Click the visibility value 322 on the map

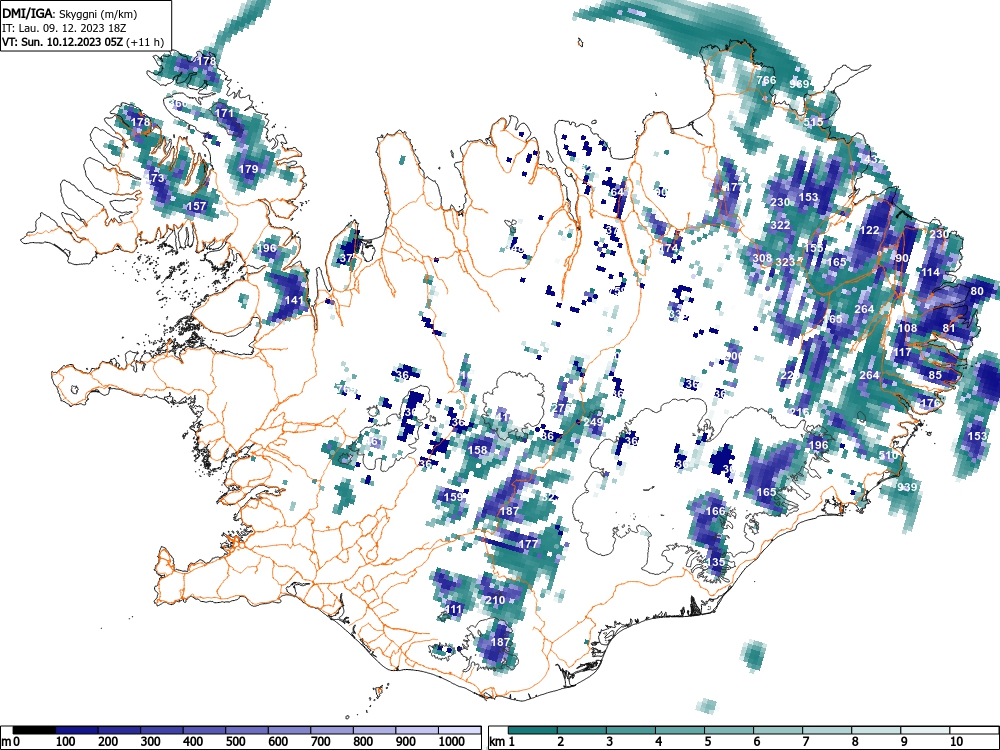[780, 225]
